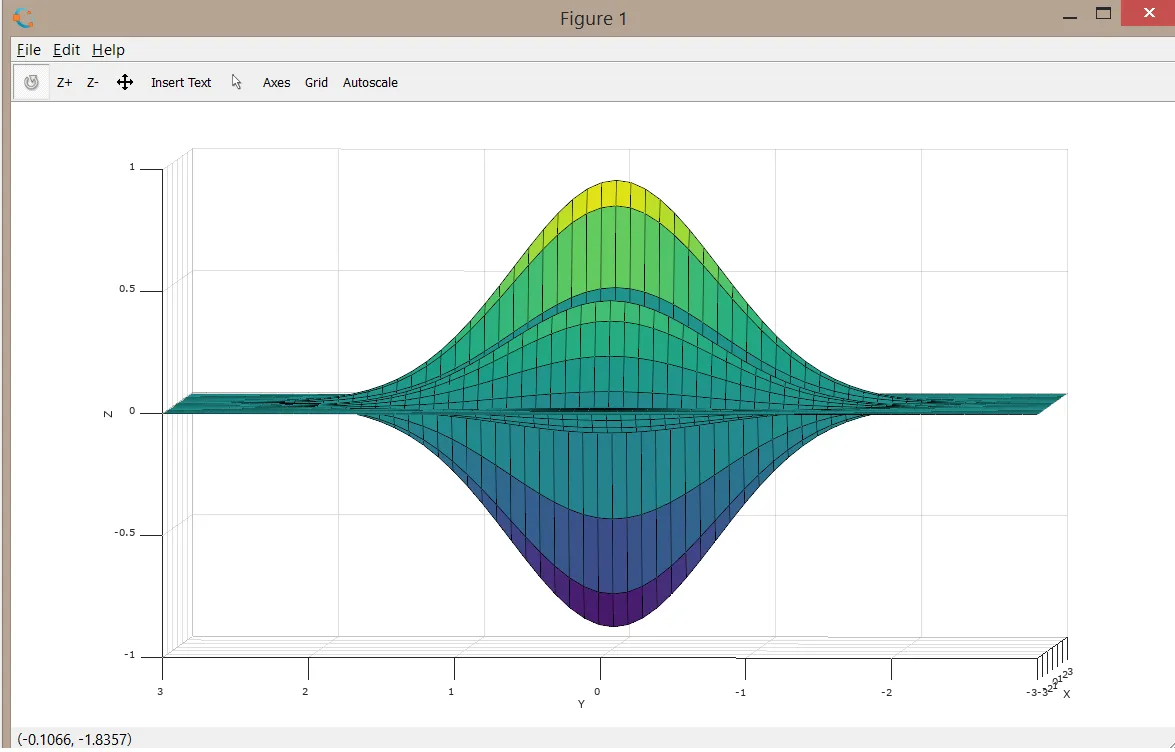Activate the Pan arrows tool
The image size is (1175, 752).
pos(125,82)
